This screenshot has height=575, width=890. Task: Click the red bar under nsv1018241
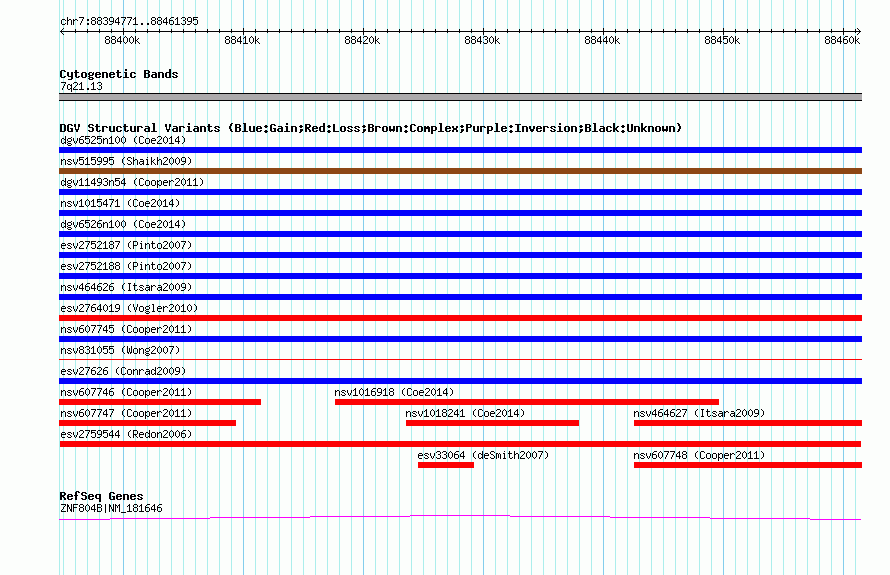(492, 423)
